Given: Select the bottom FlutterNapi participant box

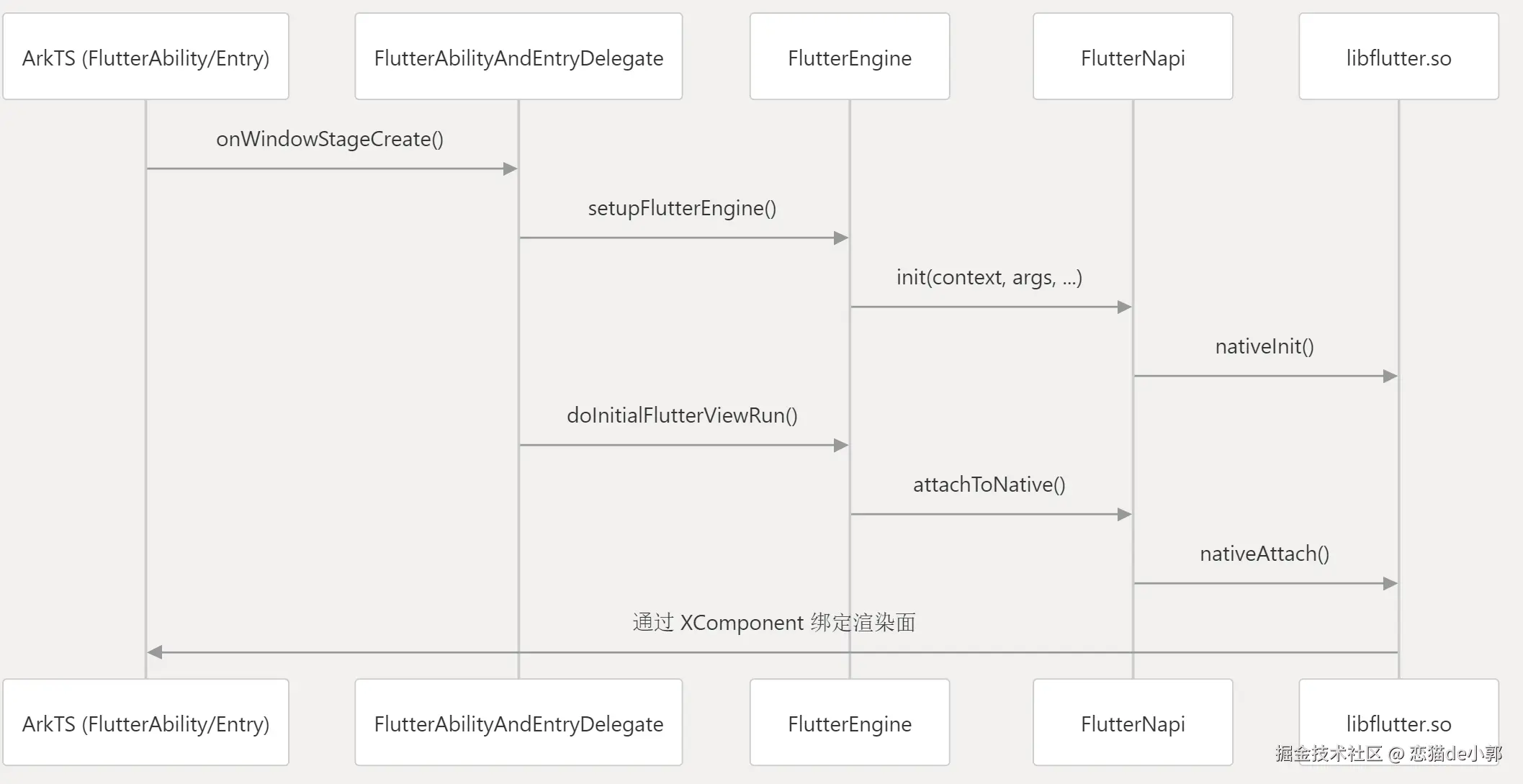Looking at the screenshot, I should click(1133, 724).
